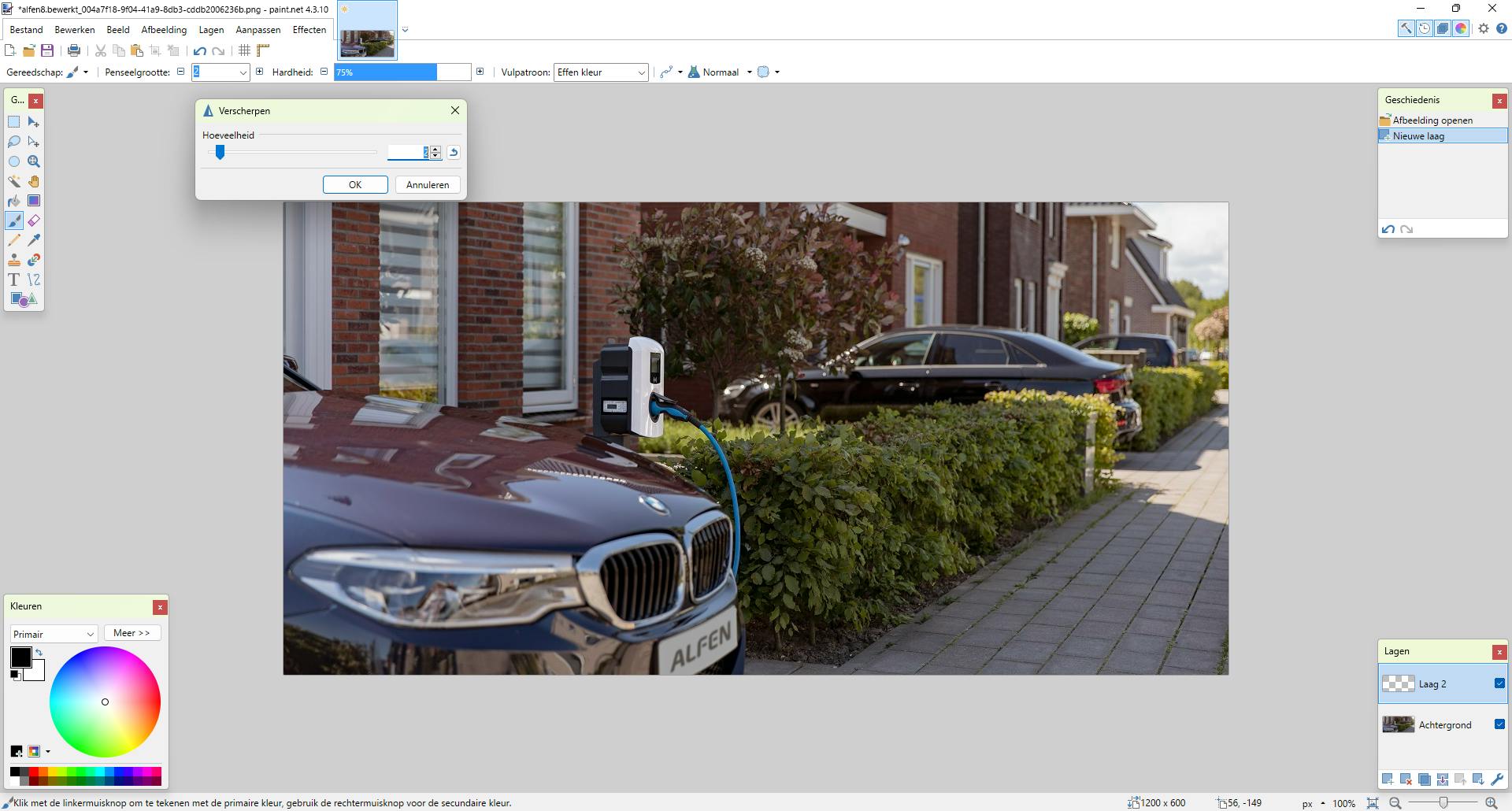Viewport: 1512px width, 811px height.
Task: Pick the Text tool
Action: tap(14, 280)
